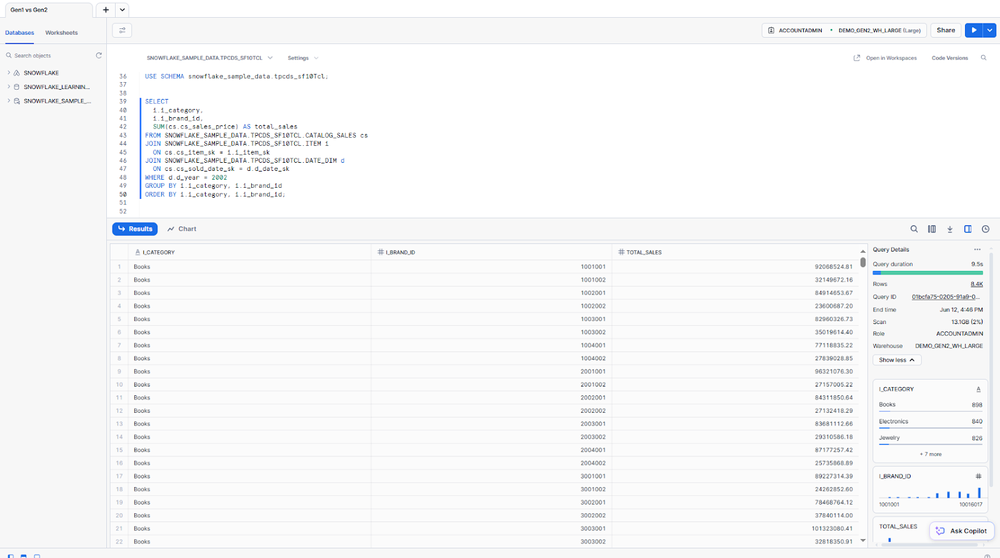Download the query results
1000x558 pixels.
point(949,229)
